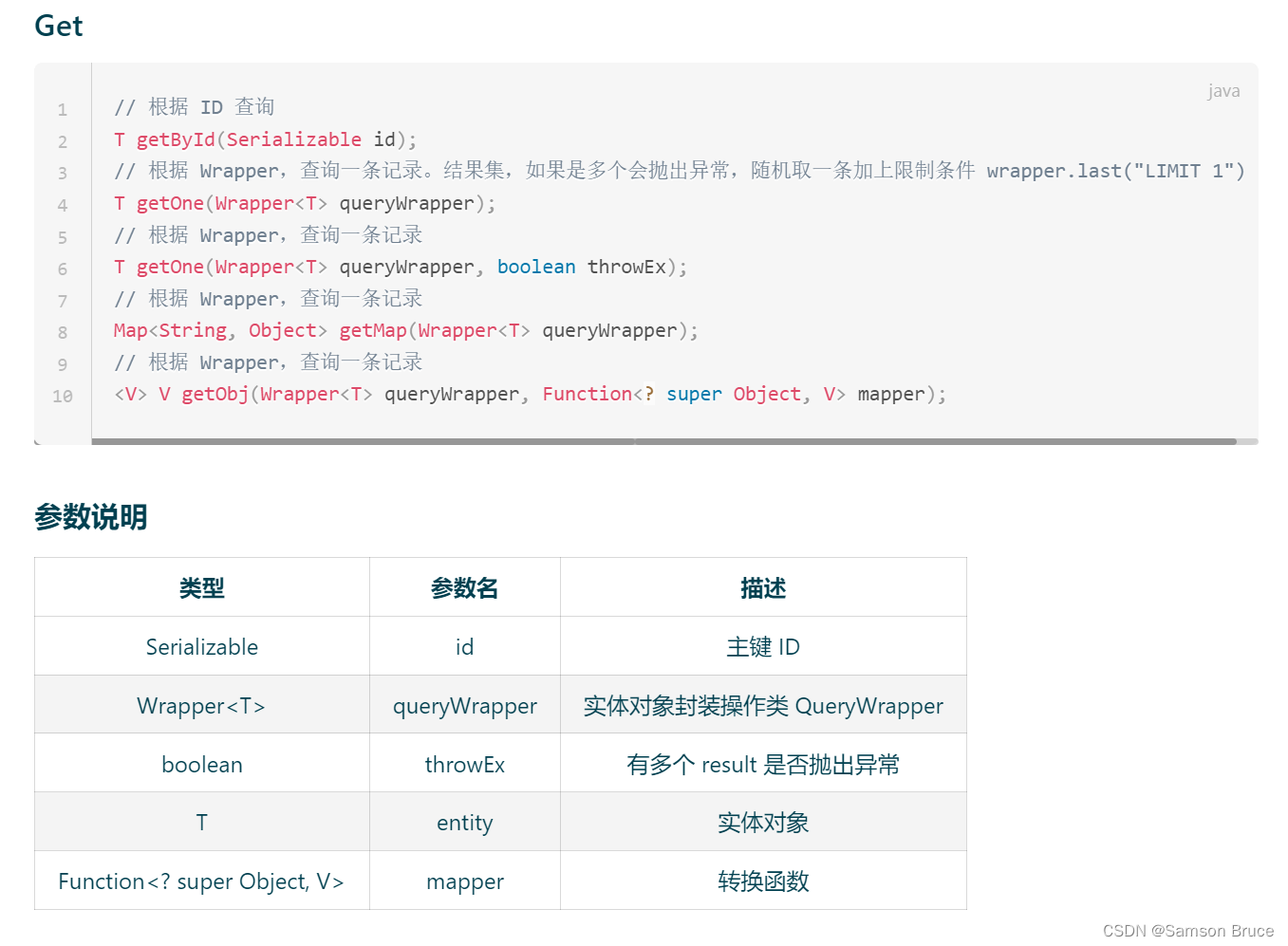This screenshot has width=1288, height=946.
Task: Click the '描述' column header
Action: tap(763, 587)
